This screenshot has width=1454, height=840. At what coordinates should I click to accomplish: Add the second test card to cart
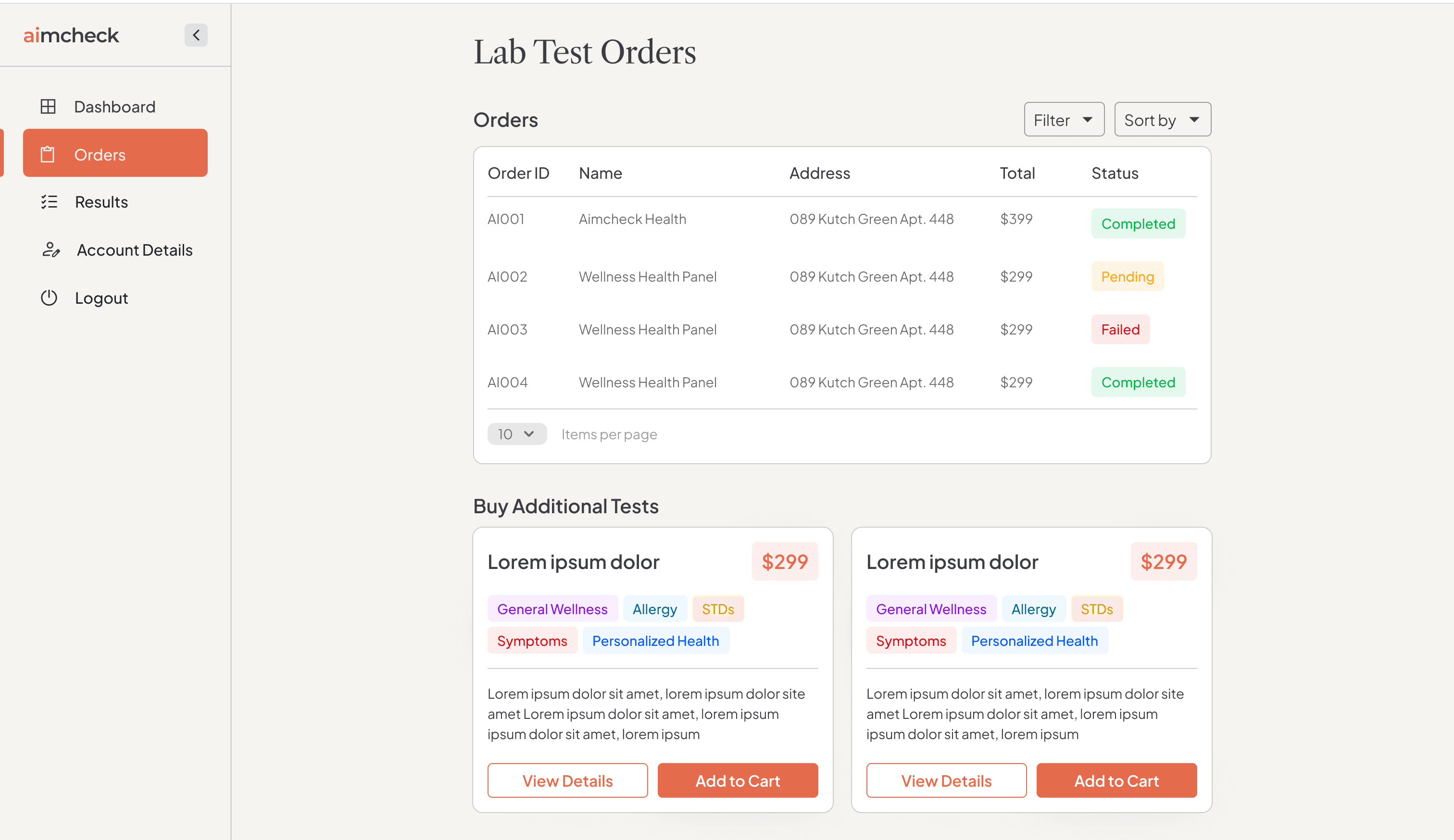[1116, 780]
